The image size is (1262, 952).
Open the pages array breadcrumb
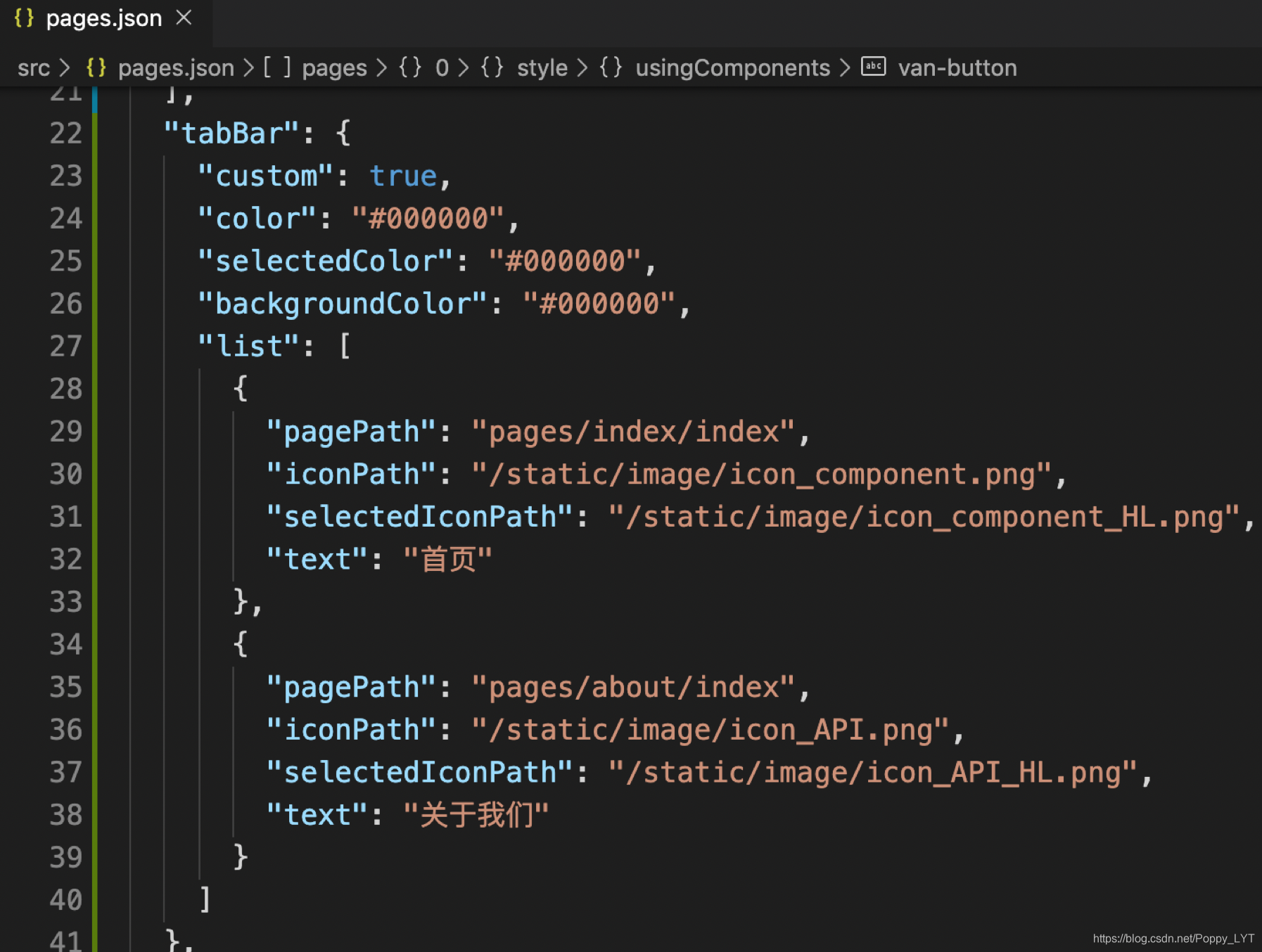(x=334, y=68)
